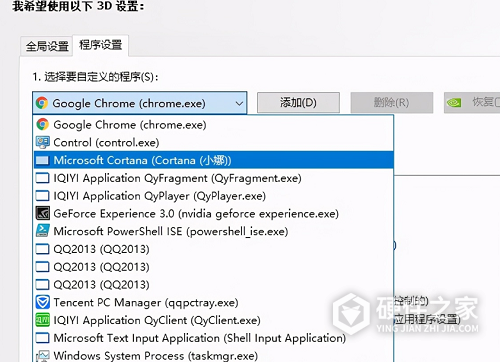Select Tencent PC Manager (qqpctray.exe)

213,302
